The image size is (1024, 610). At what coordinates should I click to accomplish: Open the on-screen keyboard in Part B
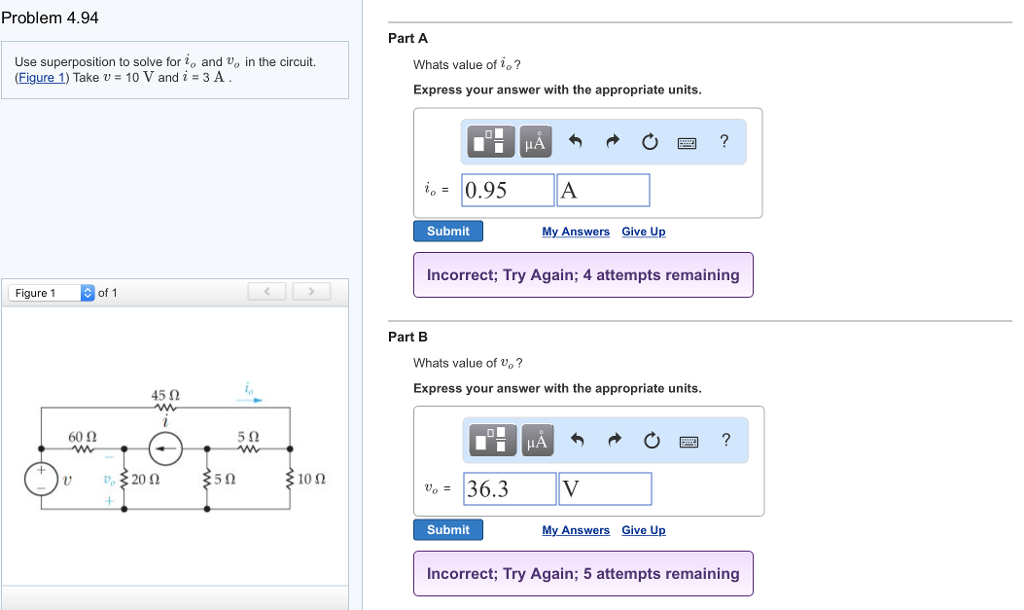[688, 440]
